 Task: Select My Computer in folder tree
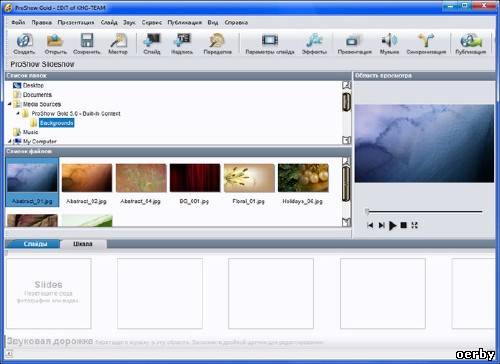(40, 141)
